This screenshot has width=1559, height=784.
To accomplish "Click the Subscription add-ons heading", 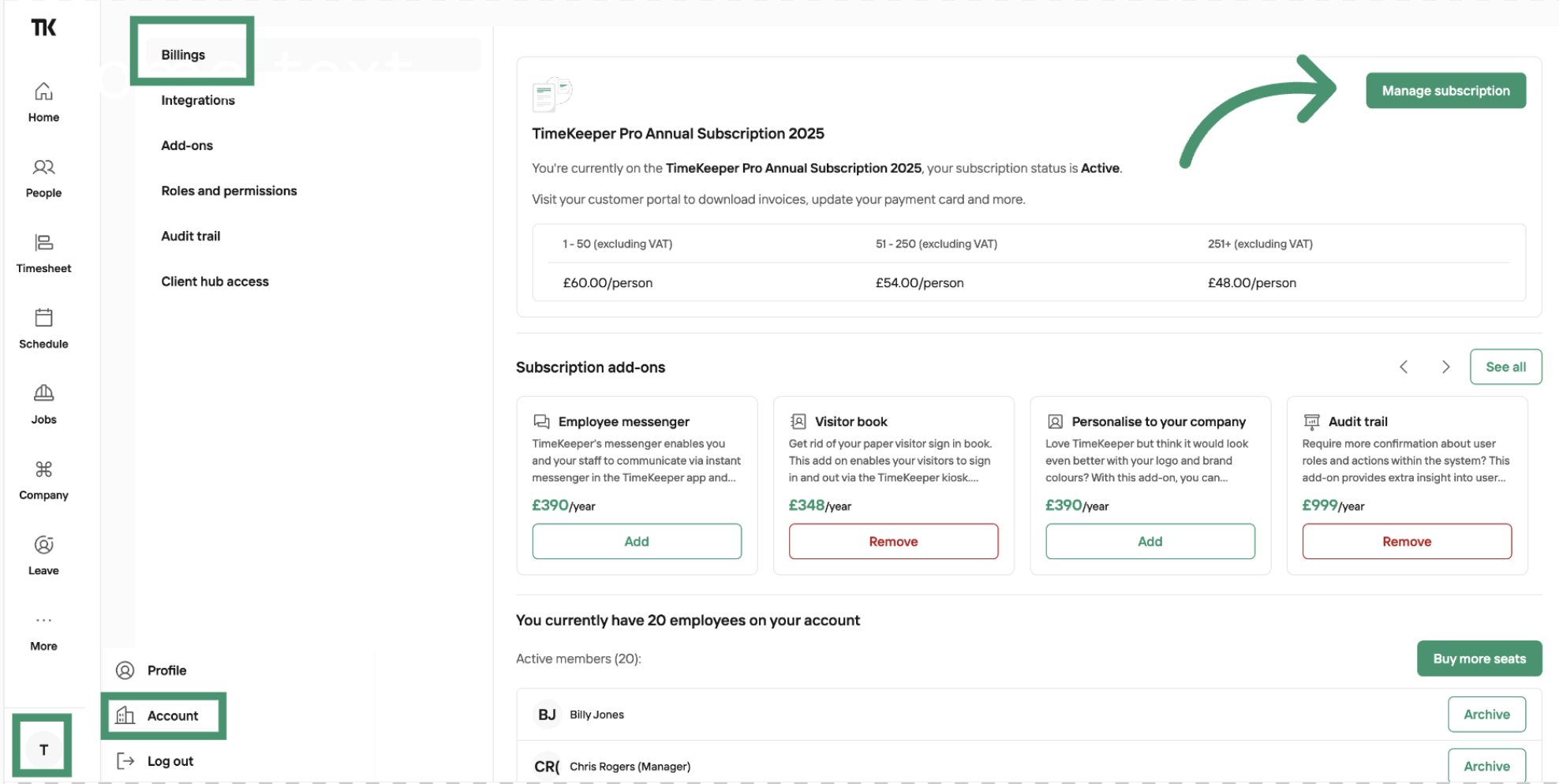I will 590,368.
